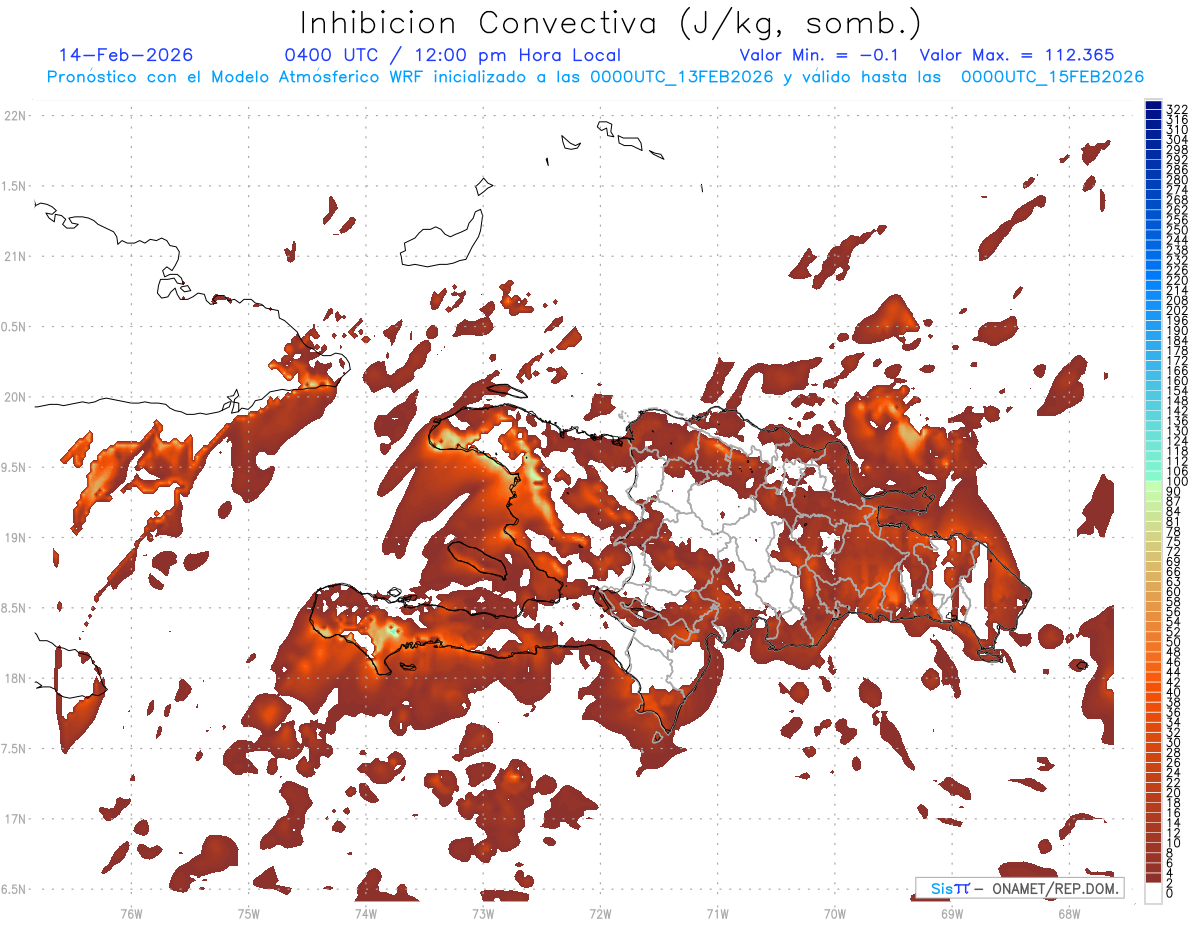Click the "75W" longitude label
1200x927 pixels.
249,913
